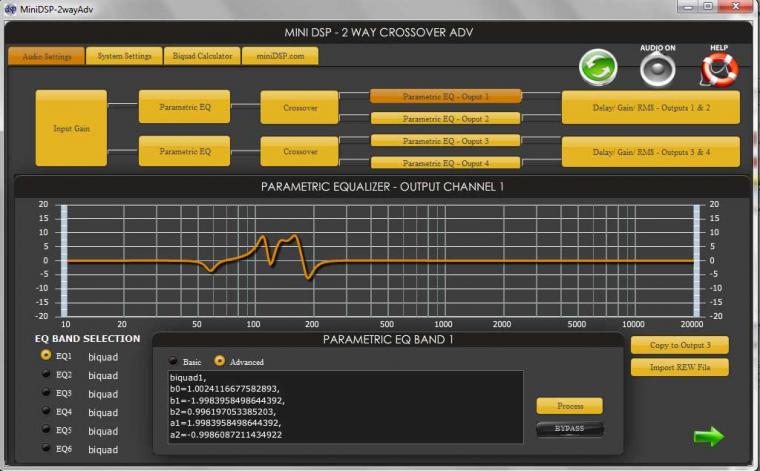Switch to Basic EQ mode

173,361
